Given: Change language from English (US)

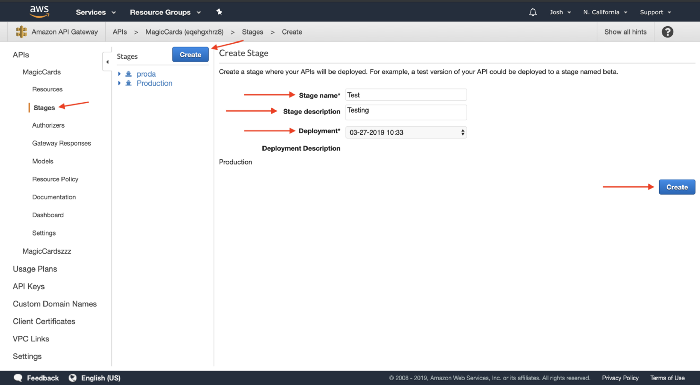Looking at the screenshot, I should pyautogui.click(x=101, y=378).
